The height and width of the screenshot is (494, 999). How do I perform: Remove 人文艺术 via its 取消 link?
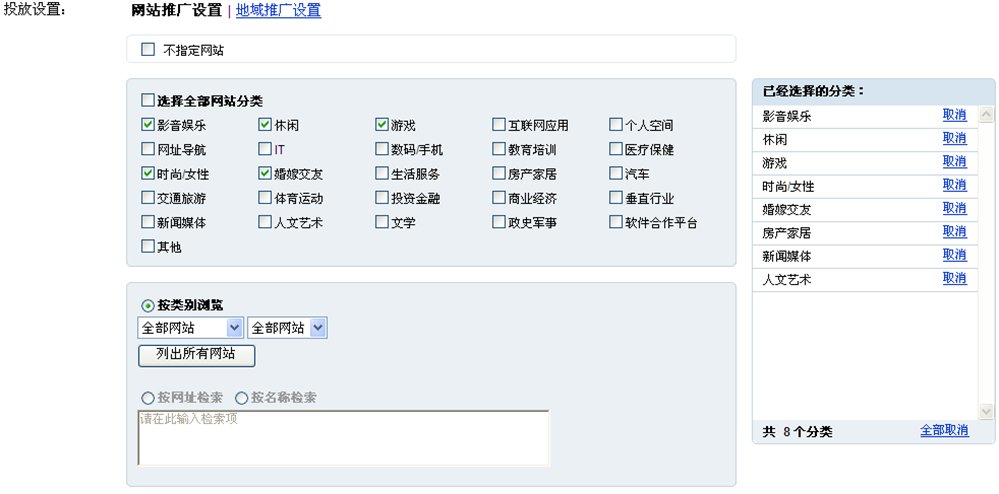(x=954, y=279)
